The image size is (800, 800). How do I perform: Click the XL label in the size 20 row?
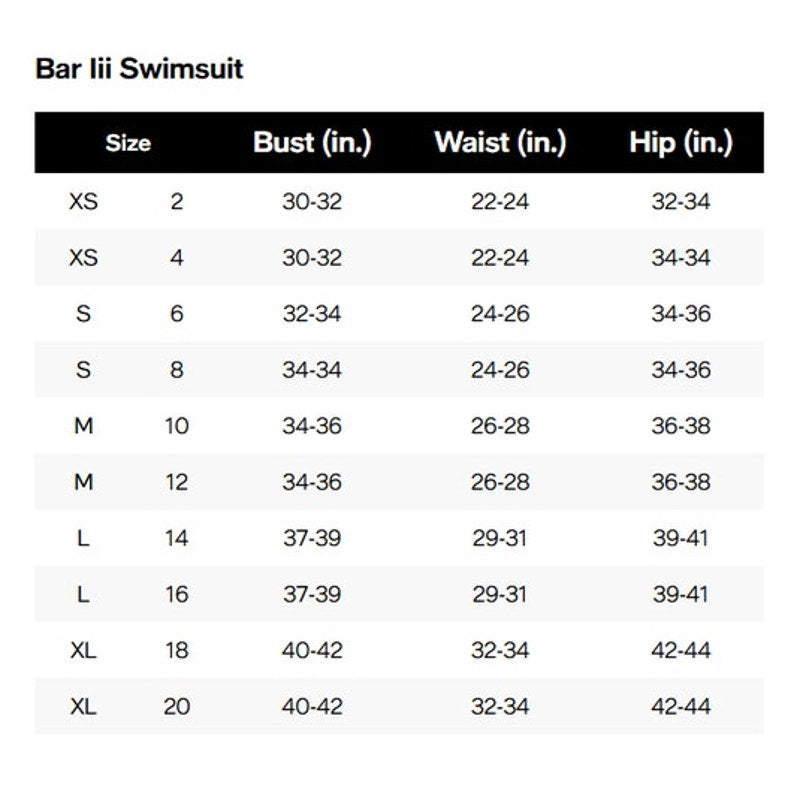click(84, 706)
